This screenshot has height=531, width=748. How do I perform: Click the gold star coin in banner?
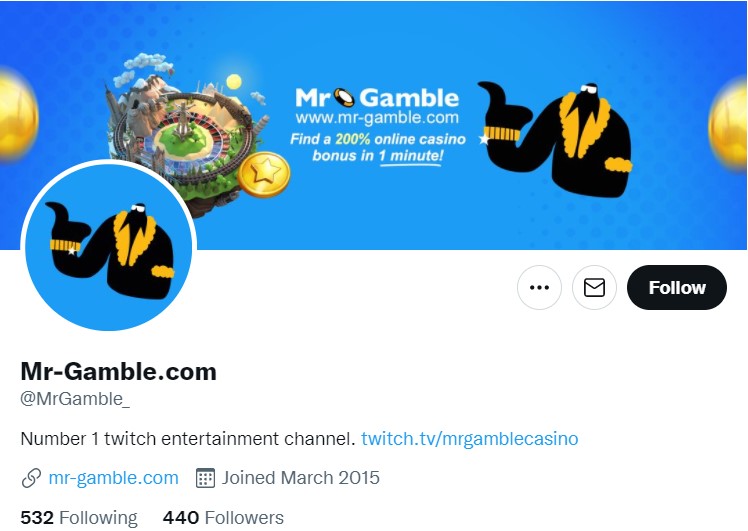tap(264, 174)
